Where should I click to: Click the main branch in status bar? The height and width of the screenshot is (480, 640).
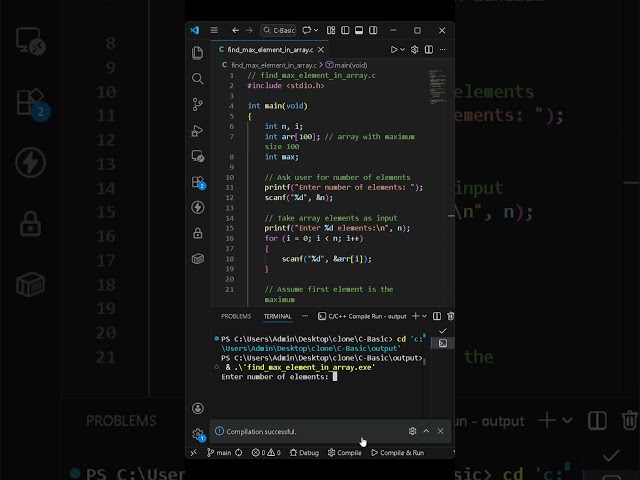219,452
